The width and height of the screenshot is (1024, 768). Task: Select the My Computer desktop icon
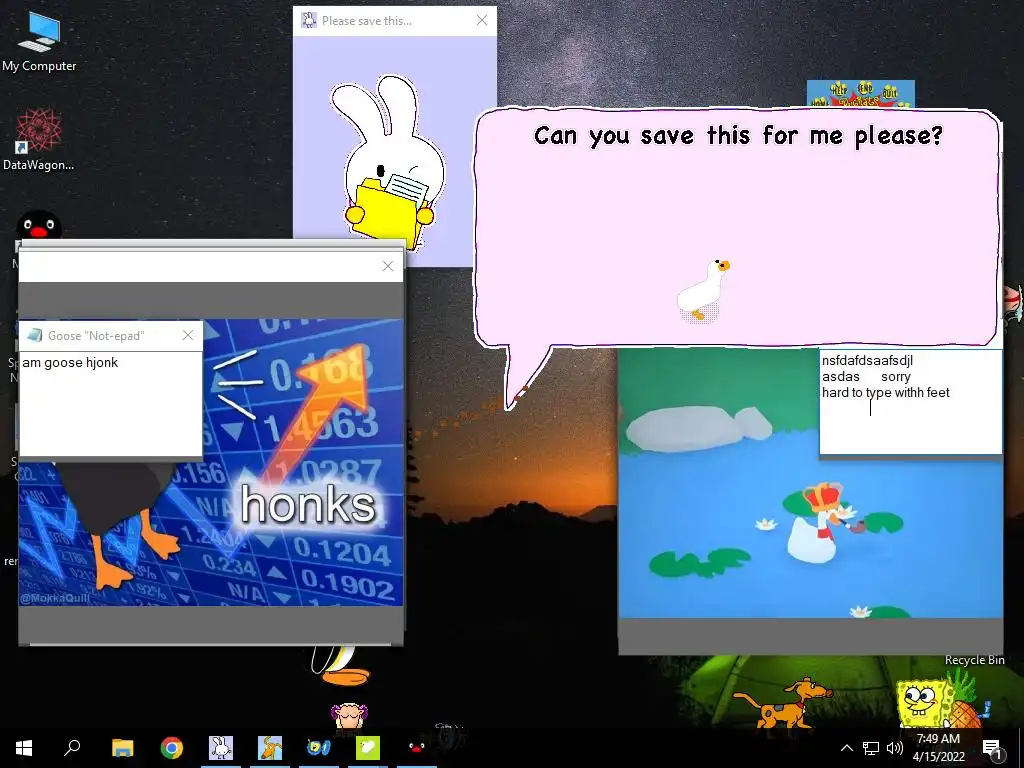pos(39,42)
